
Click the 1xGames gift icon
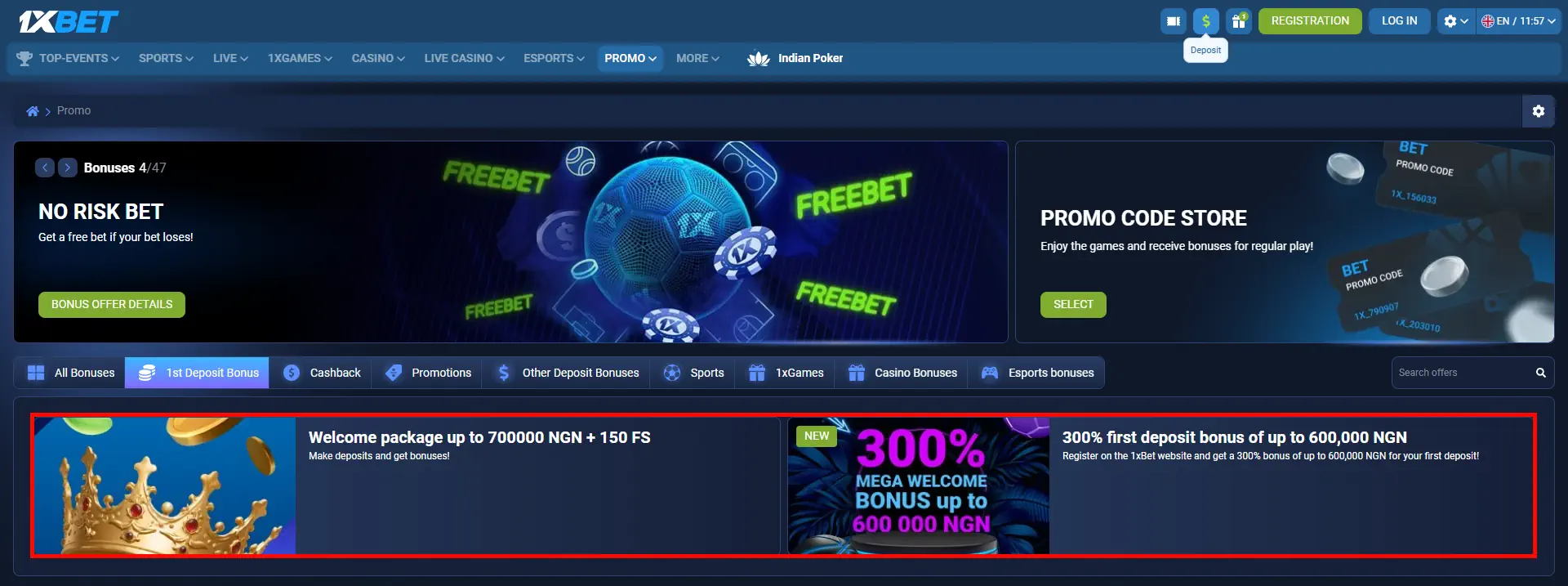click(x=757, y=373)
